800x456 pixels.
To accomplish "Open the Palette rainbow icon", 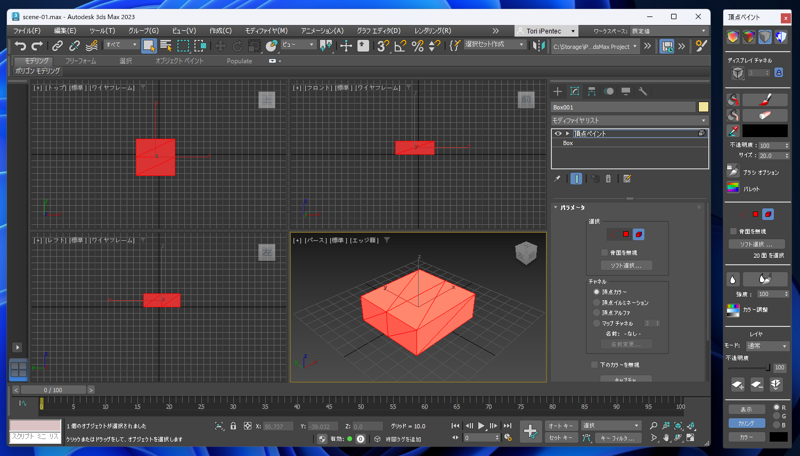I will [733, 187].
